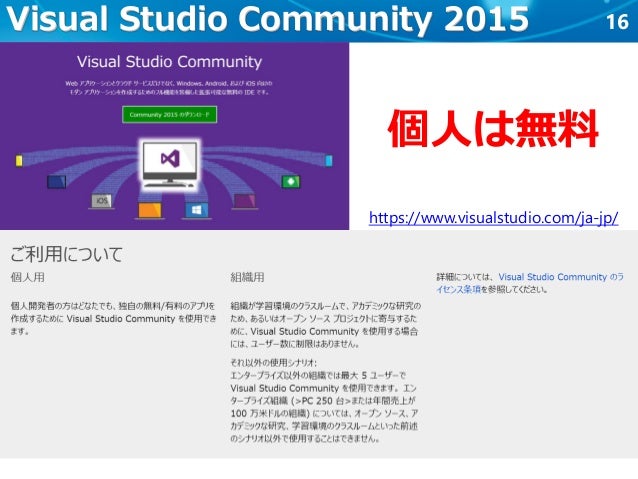Click the yellow phone device icon

pos(19,160)
